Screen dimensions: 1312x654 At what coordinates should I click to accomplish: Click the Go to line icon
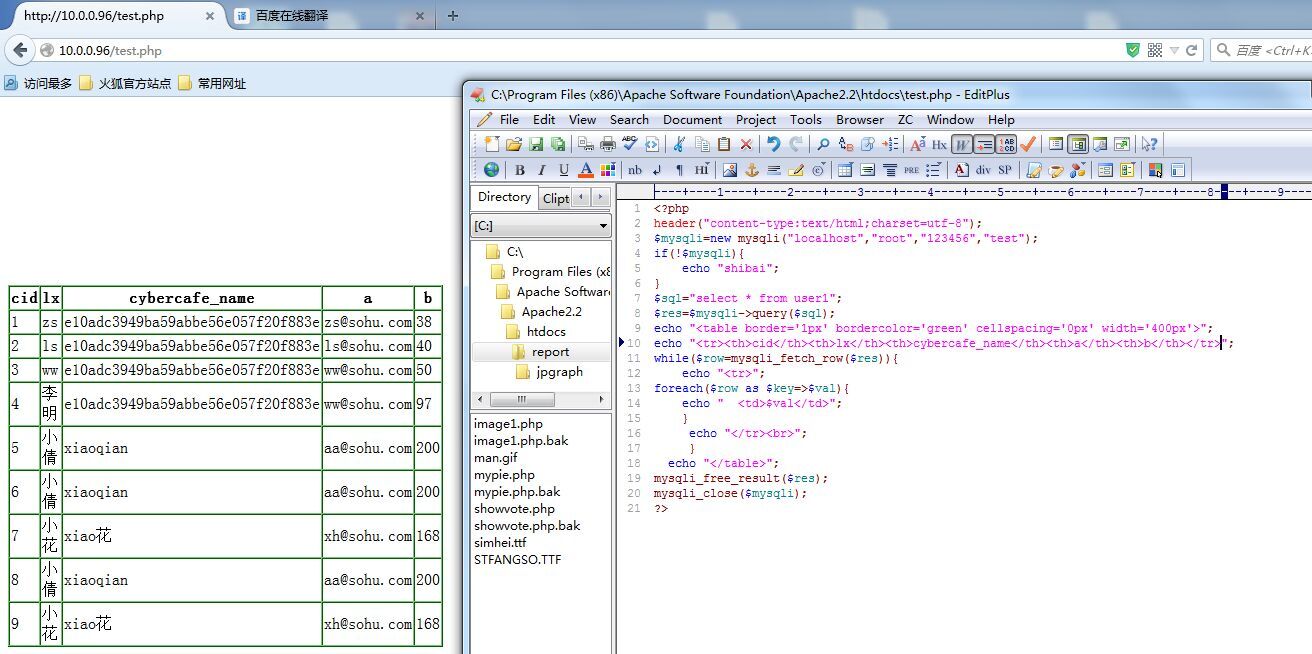pyautogui.click(x=890, y=144)
